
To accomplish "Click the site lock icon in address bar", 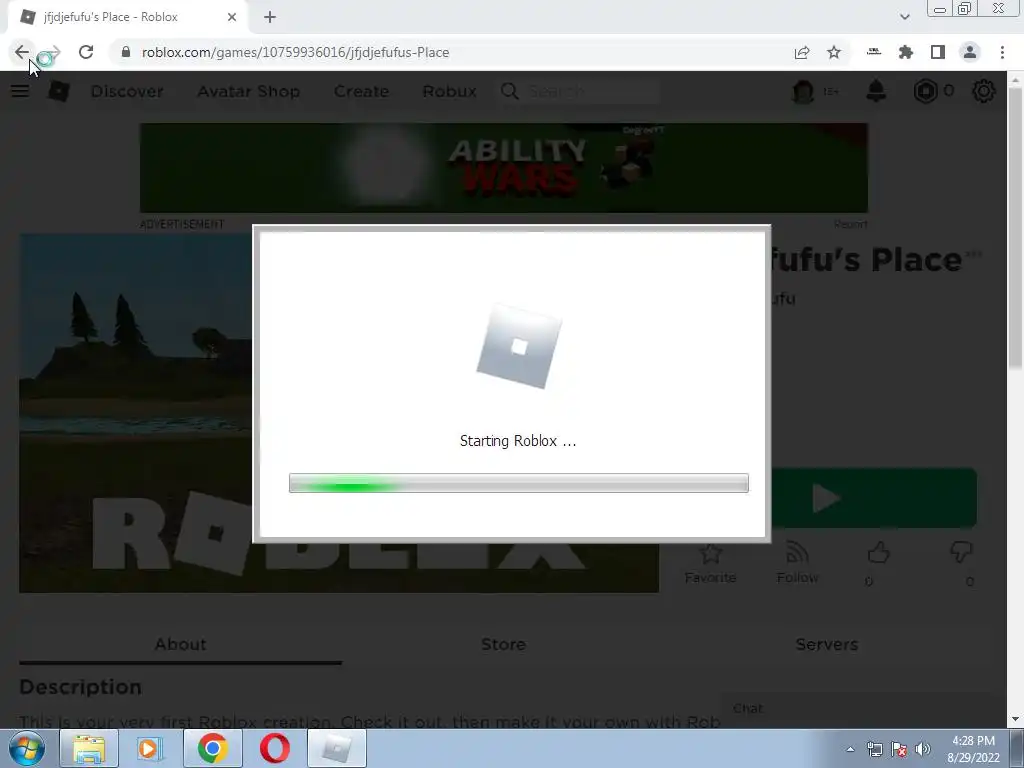I will coord(126,52).
